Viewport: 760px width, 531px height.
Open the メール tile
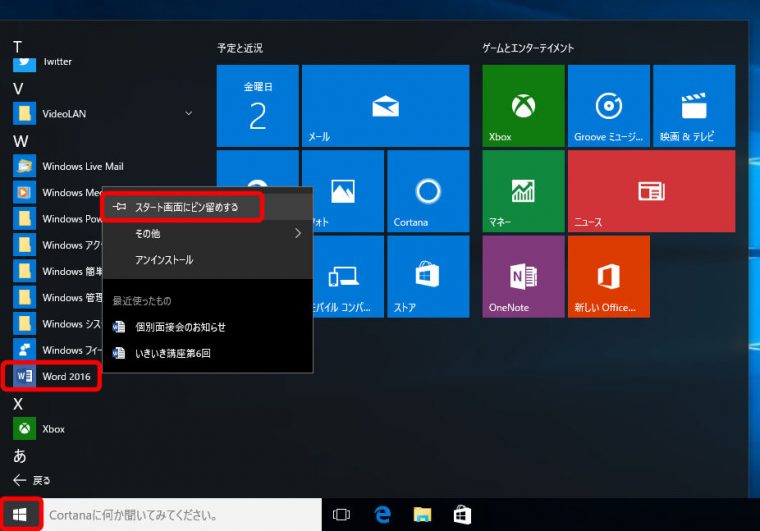click(x=385, y=106)
